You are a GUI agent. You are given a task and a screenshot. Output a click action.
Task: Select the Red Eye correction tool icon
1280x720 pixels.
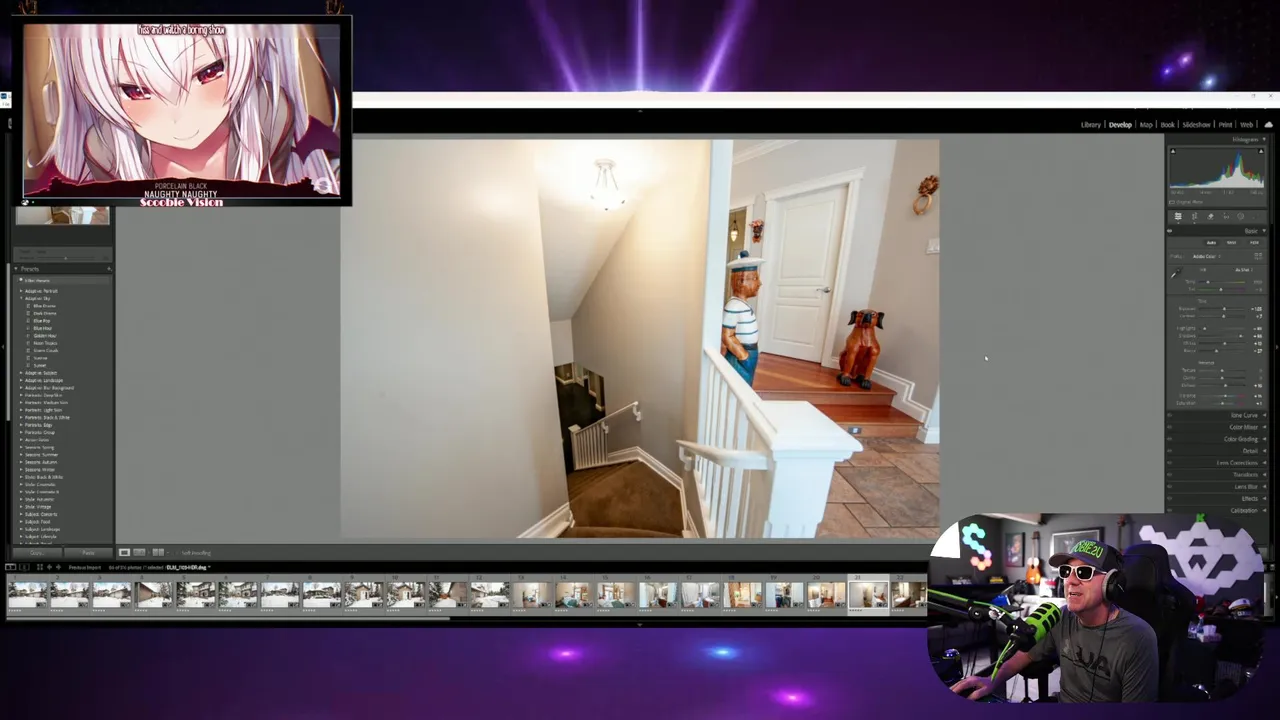pyautogui.click(x=1226, y=216)
